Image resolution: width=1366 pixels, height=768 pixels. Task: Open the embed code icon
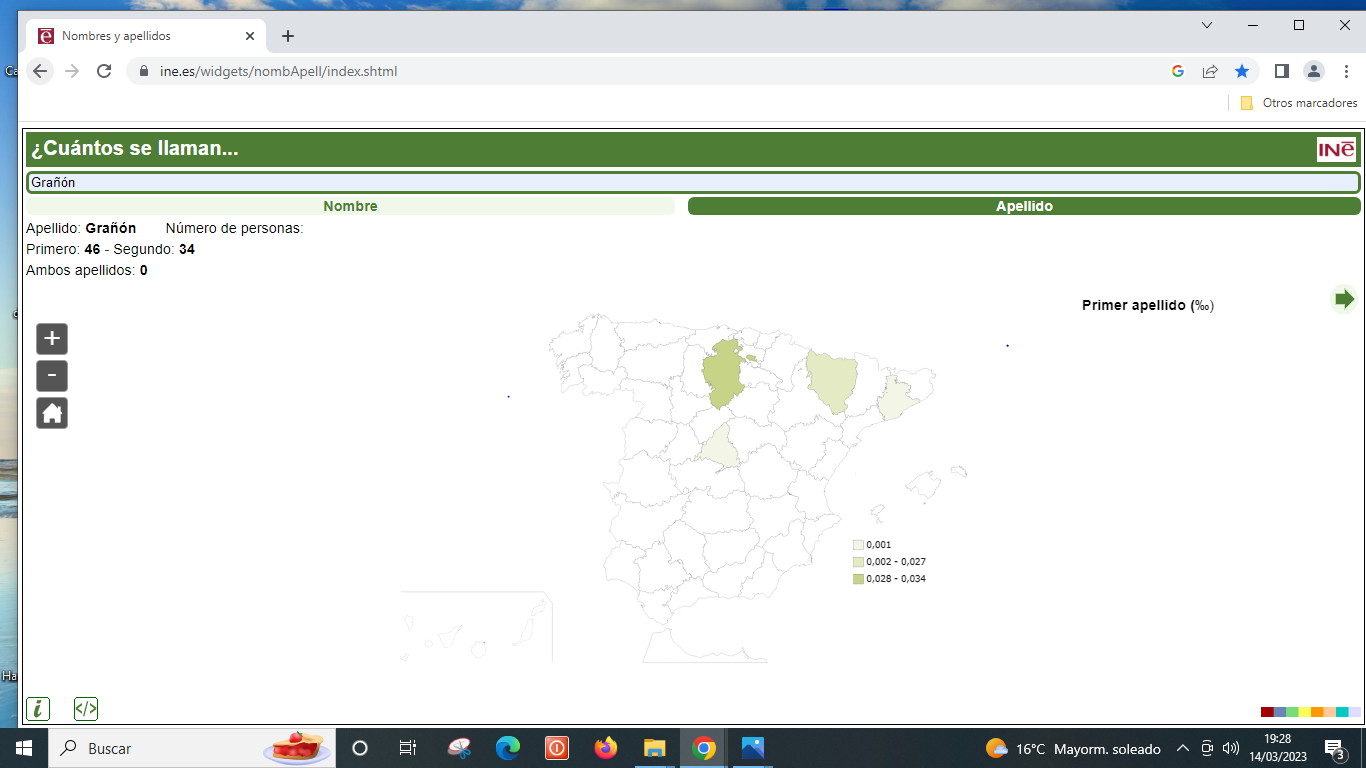pos(86,709)
